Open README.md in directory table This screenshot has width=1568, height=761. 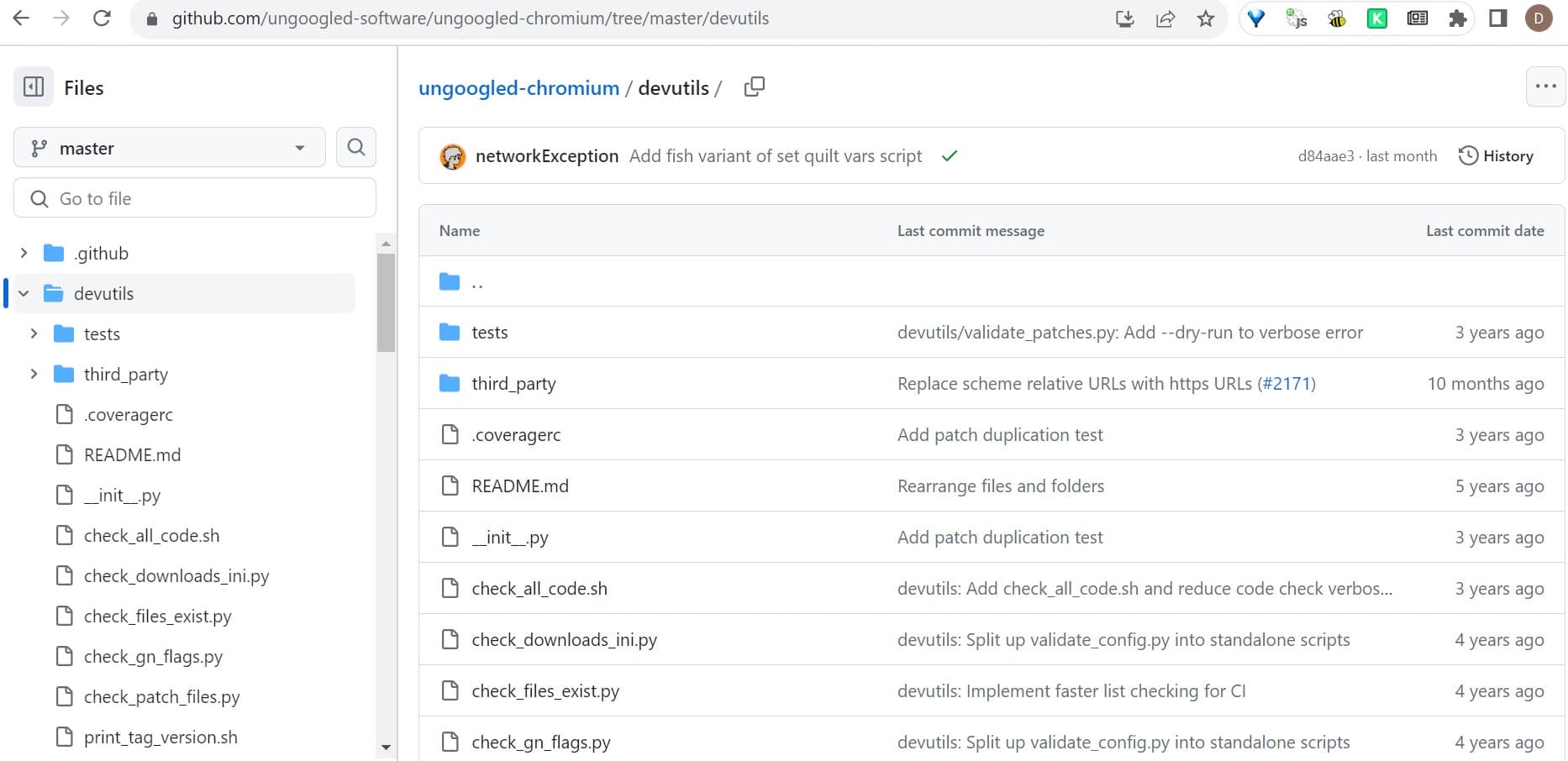click(520, 486)
